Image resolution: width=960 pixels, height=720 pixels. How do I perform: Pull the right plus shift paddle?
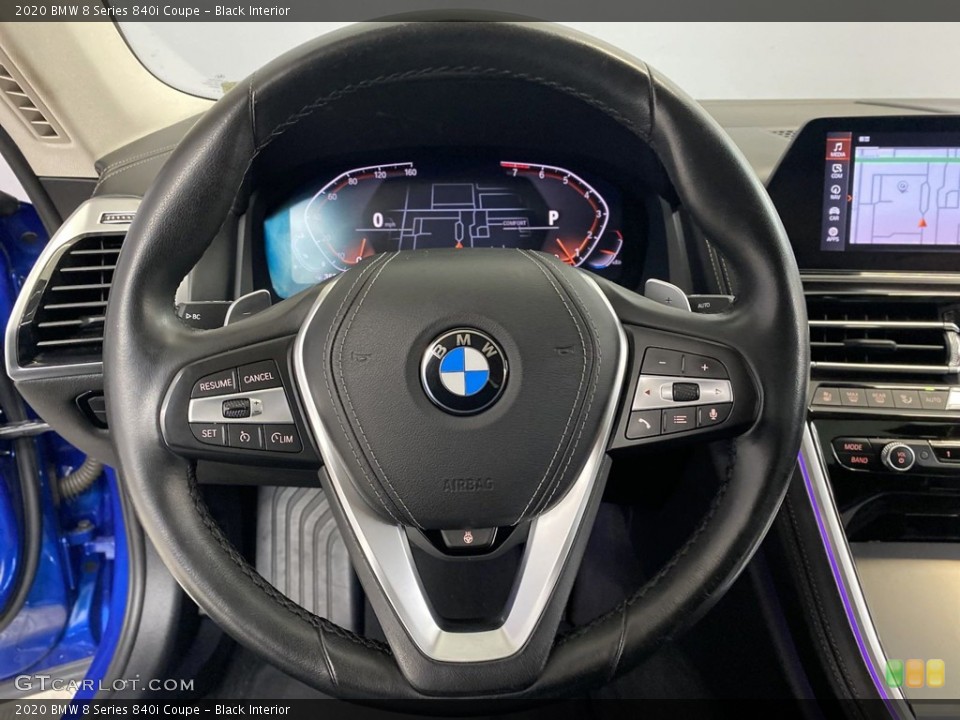667,295
